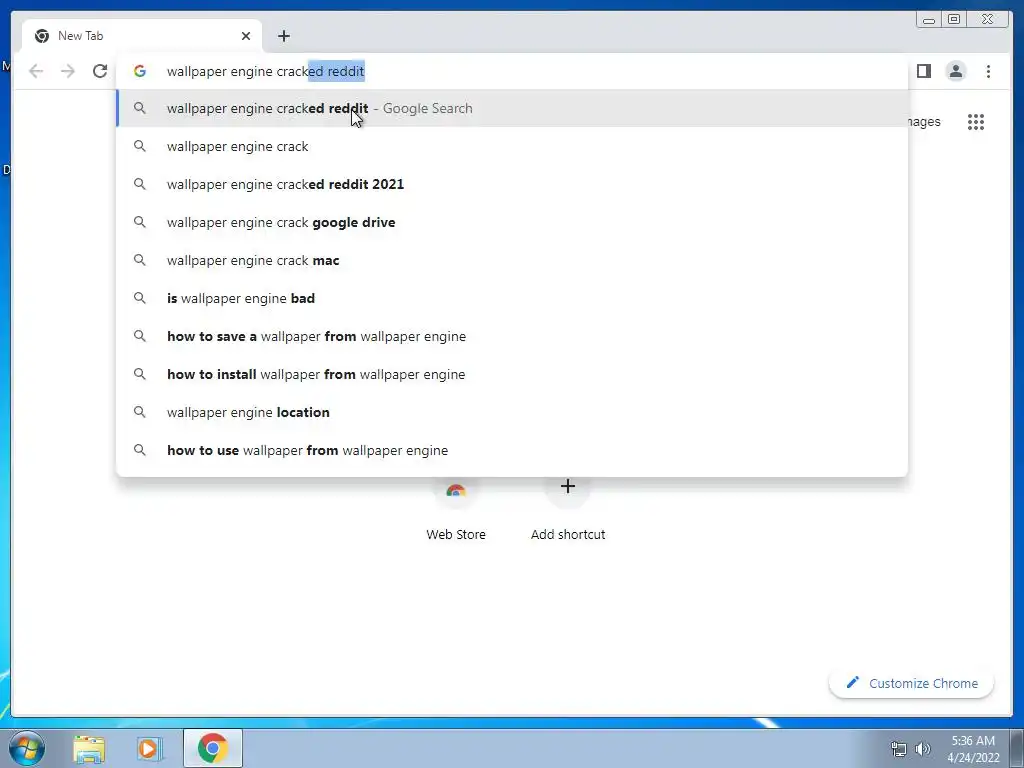Image resolution: width=1024 pixels, height=768 pixels.
Task: Click the Customize Chrome button
Action: pos(911,683)
